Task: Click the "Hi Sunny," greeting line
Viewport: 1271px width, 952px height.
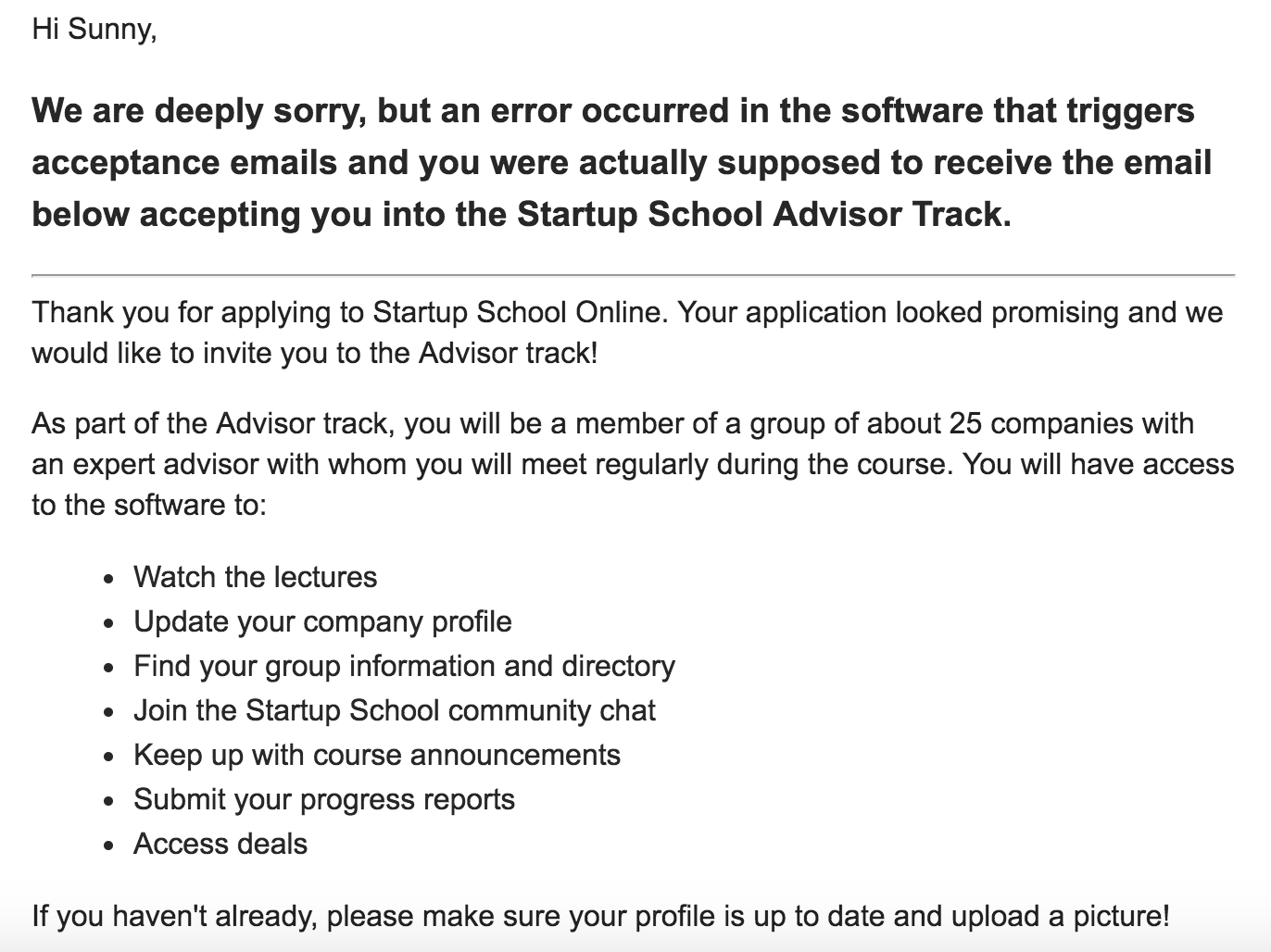Action: coord(94,30)
